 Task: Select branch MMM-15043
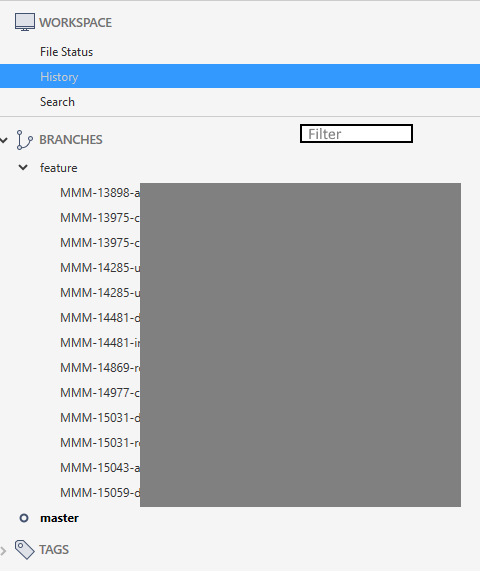pyautogui.click(x=100, y=468)
